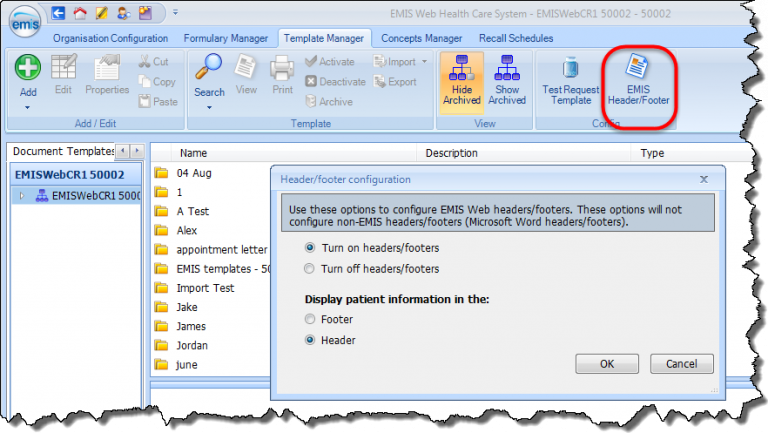Click Paste in the Add / Edit group

point(158,102)
